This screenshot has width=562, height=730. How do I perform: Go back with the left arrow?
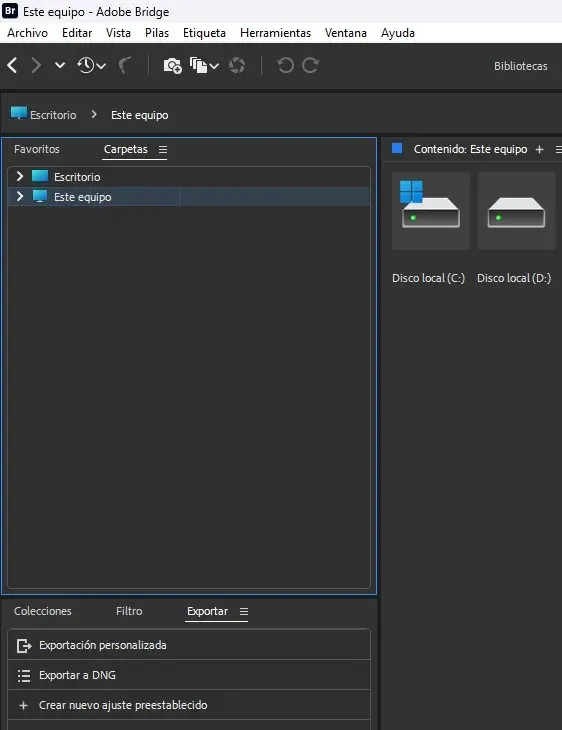(x=13, y=66)
